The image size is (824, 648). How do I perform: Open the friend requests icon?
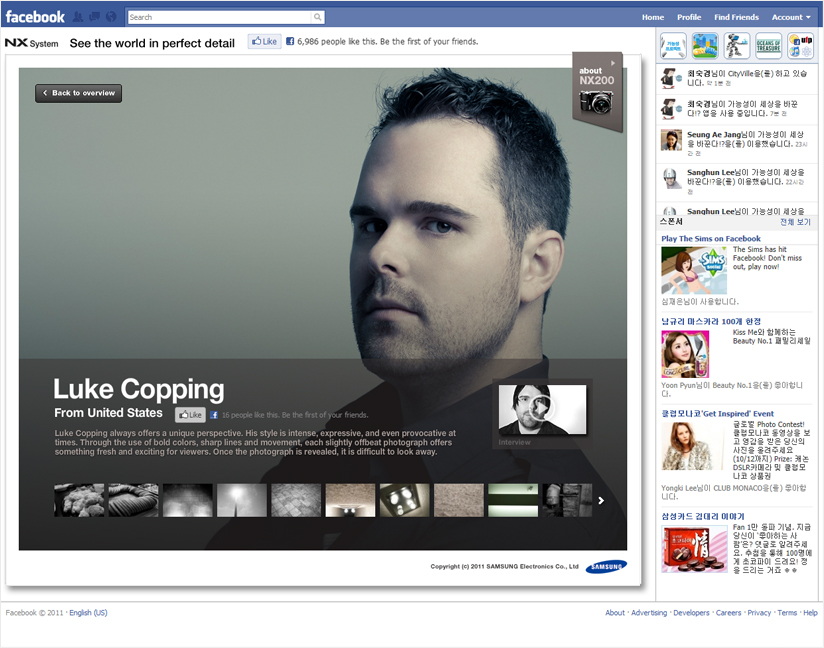coord(78,17)
